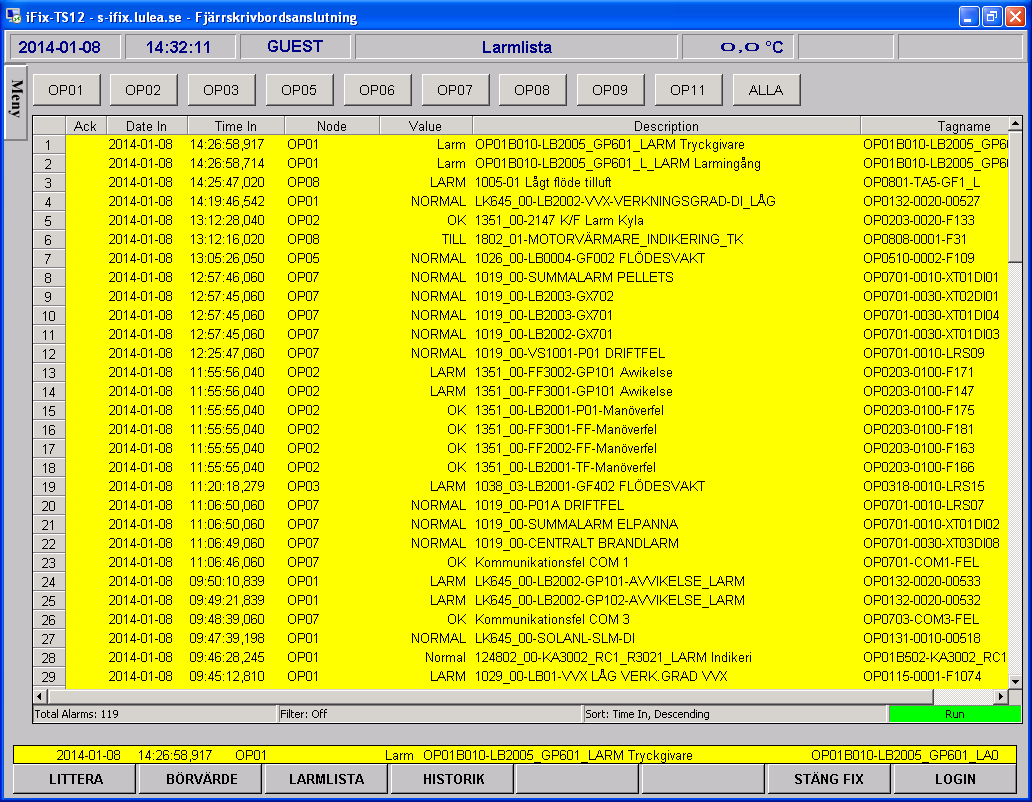Select 'Kommunikationsfel COM 1' alarm
The image size is (1032, 802).
click(x=520, y=563)
